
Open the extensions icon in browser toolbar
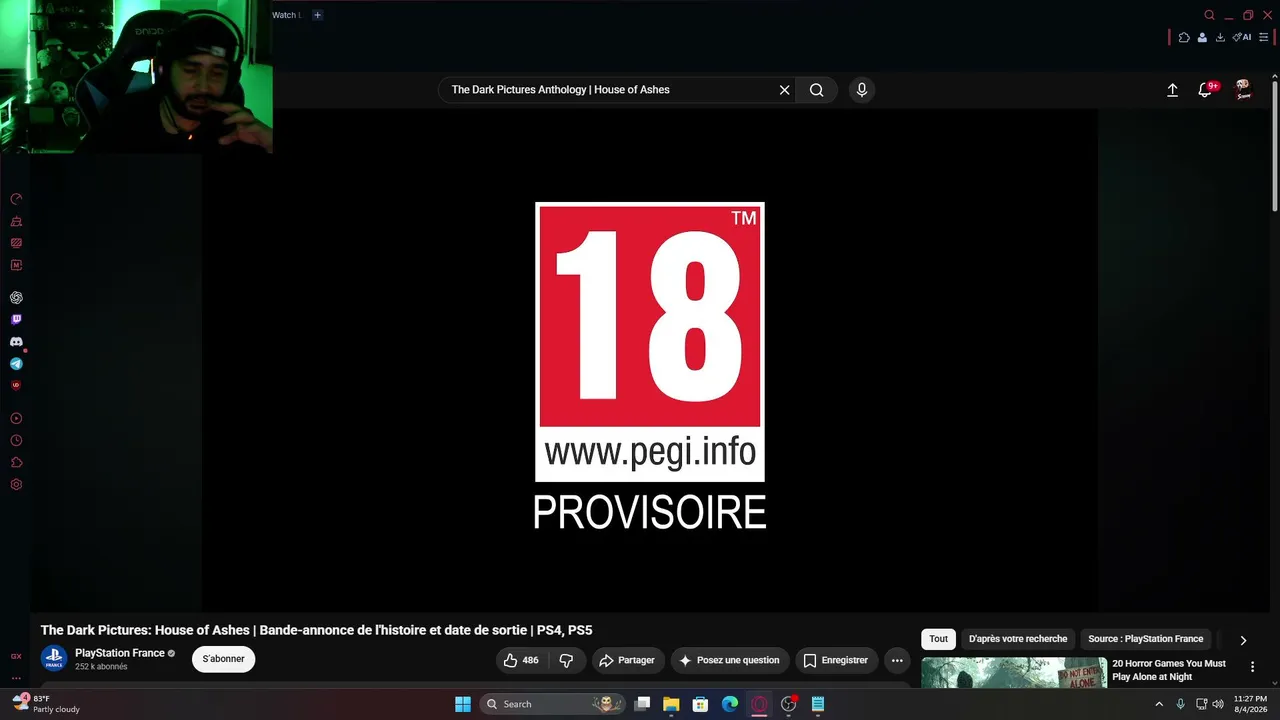(x=1184, y=37)
